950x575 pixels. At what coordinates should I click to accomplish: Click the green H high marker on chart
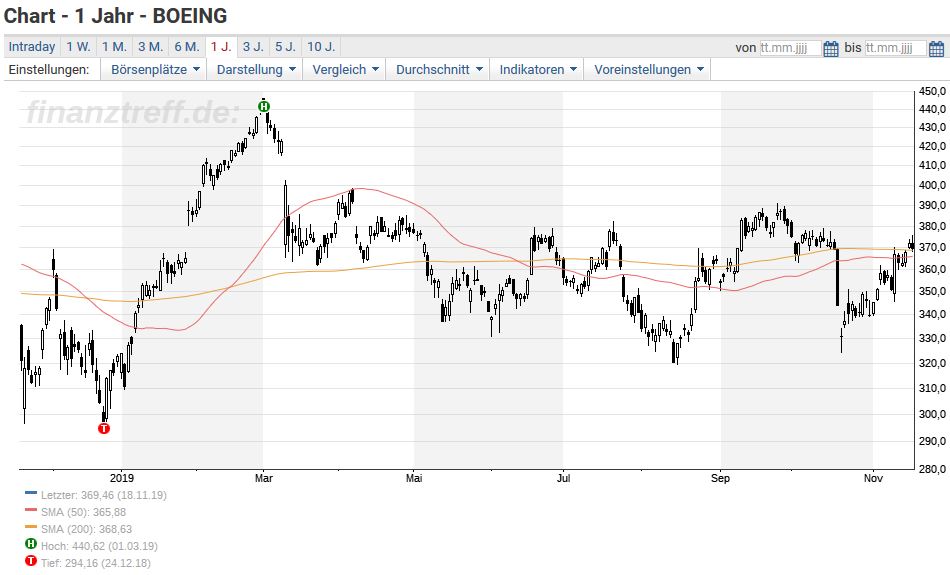click(x=264, y=107)
